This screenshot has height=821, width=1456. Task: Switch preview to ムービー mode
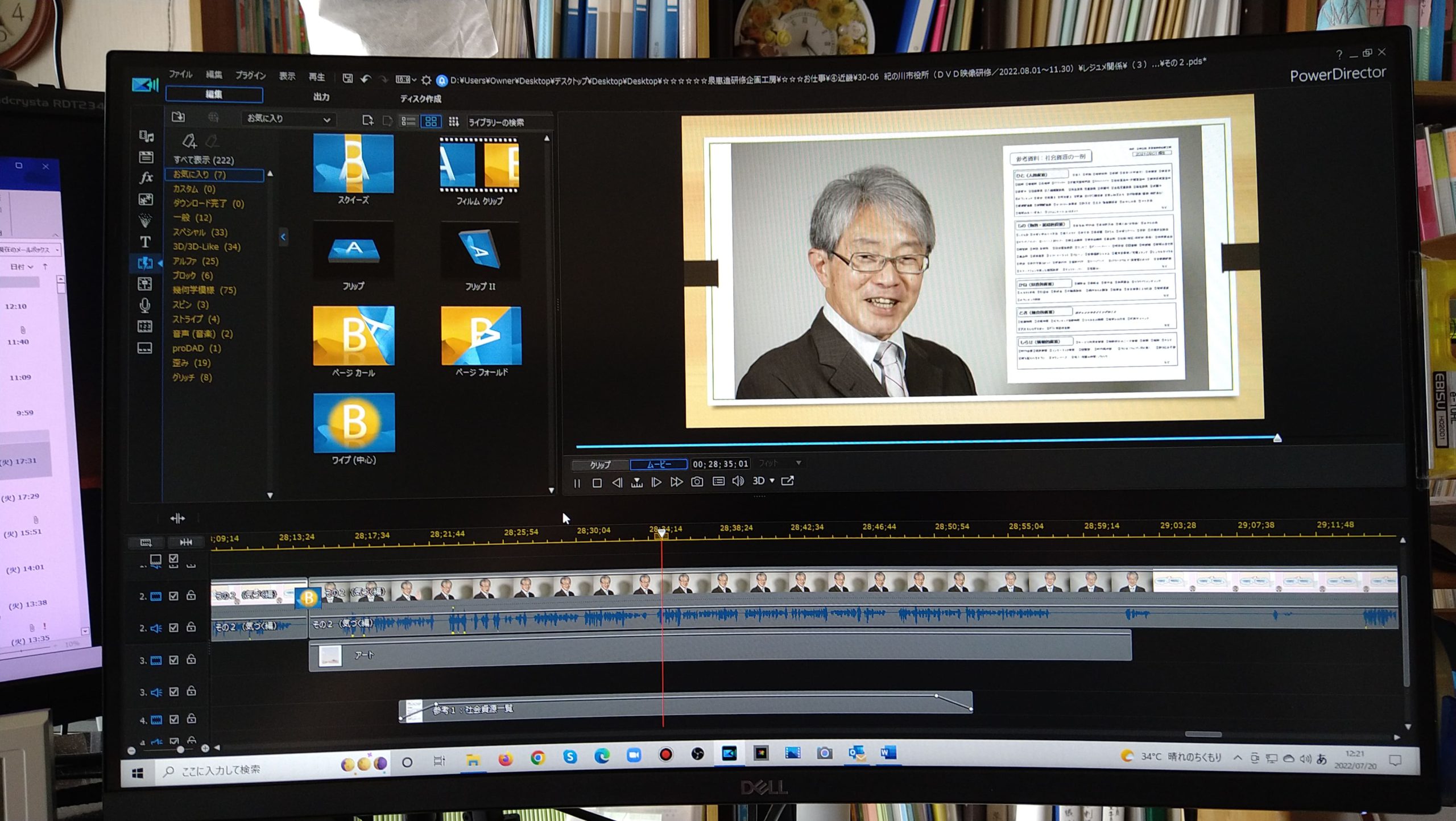(x=659, y=464)
